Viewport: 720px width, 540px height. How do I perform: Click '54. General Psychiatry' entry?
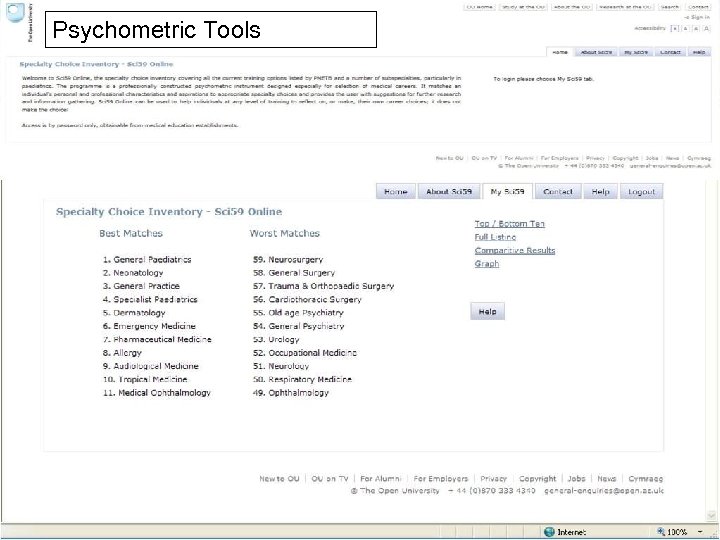(298, 326)
